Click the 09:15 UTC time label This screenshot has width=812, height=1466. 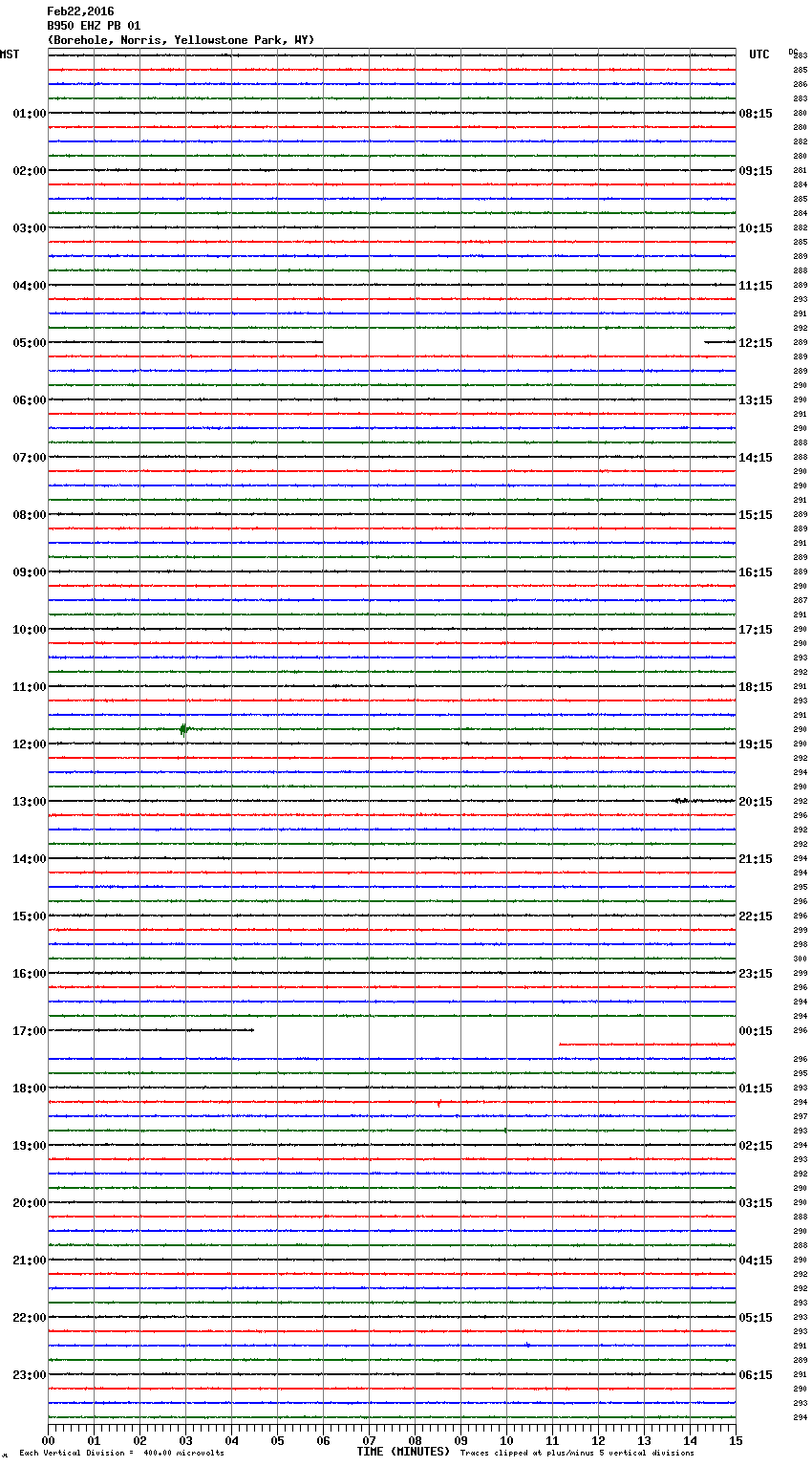[756, 171]
